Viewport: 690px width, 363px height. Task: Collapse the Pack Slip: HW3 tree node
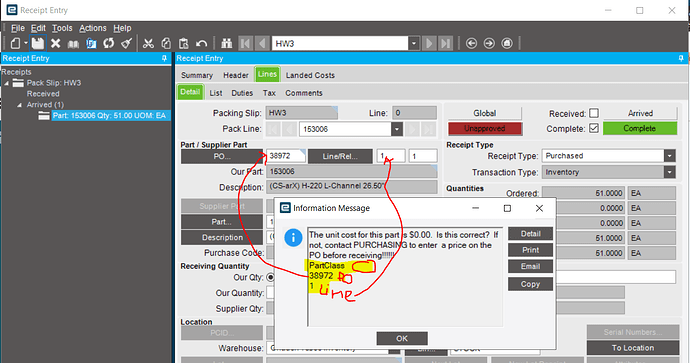(x=7, y=83)
